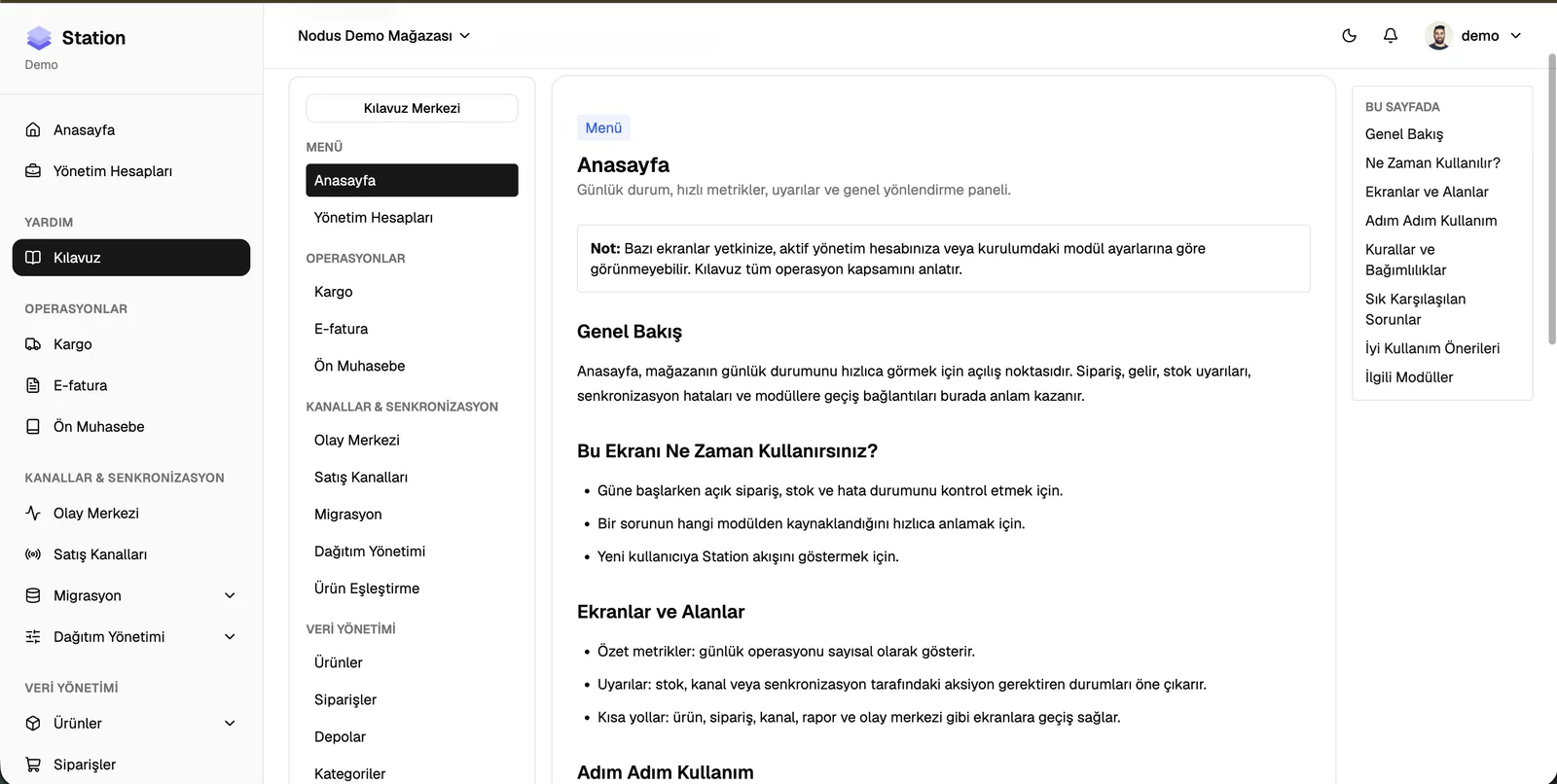The image size is (1557, 784).
Task: Open Anasayfa home icon in sidebar
Action: click(33, 129)
